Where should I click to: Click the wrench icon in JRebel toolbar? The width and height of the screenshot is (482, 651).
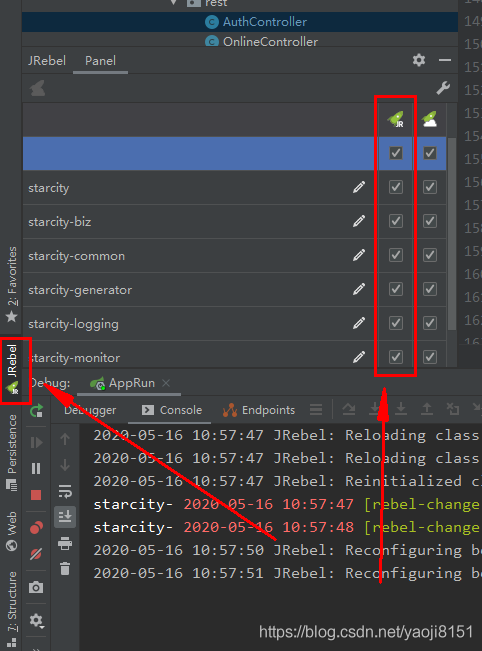[x=443, y=88]
